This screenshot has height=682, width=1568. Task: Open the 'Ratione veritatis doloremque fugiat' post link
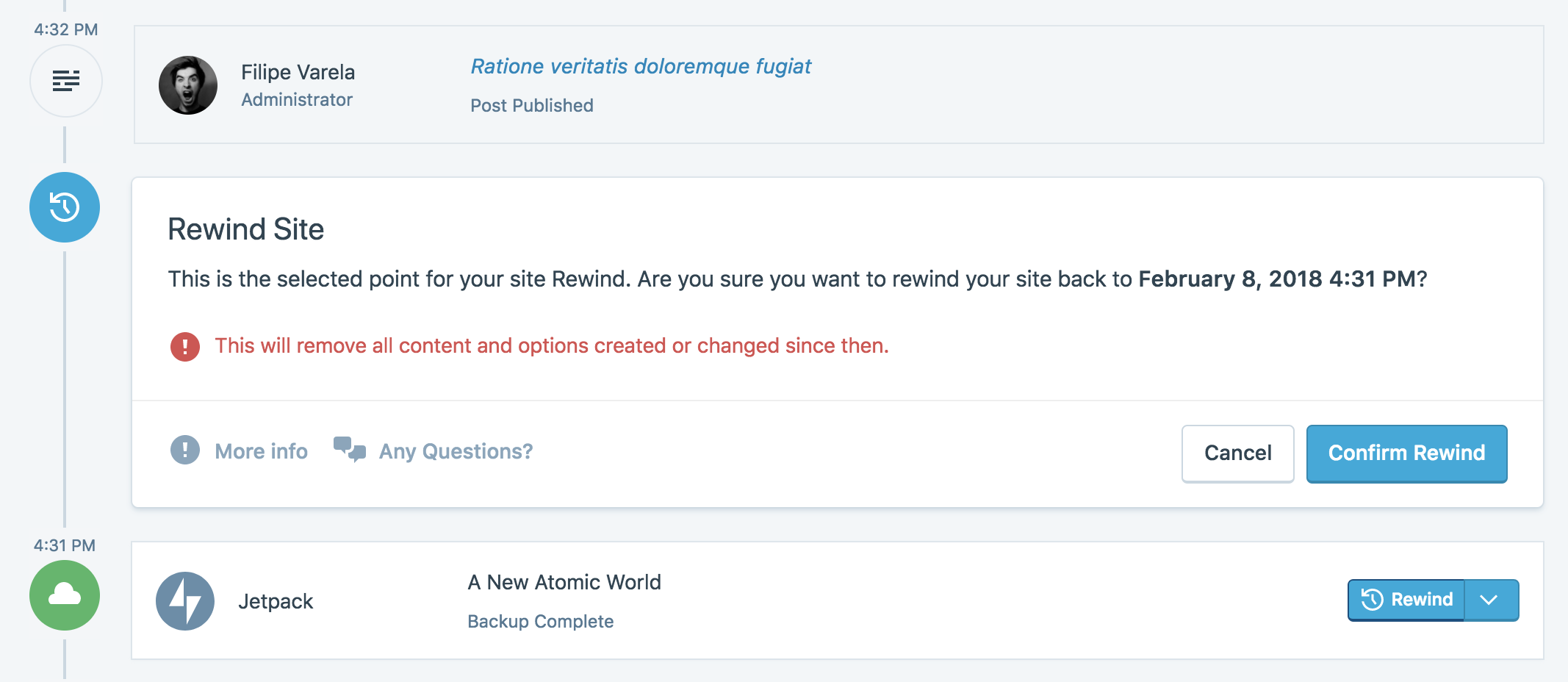tap(641, 66)
